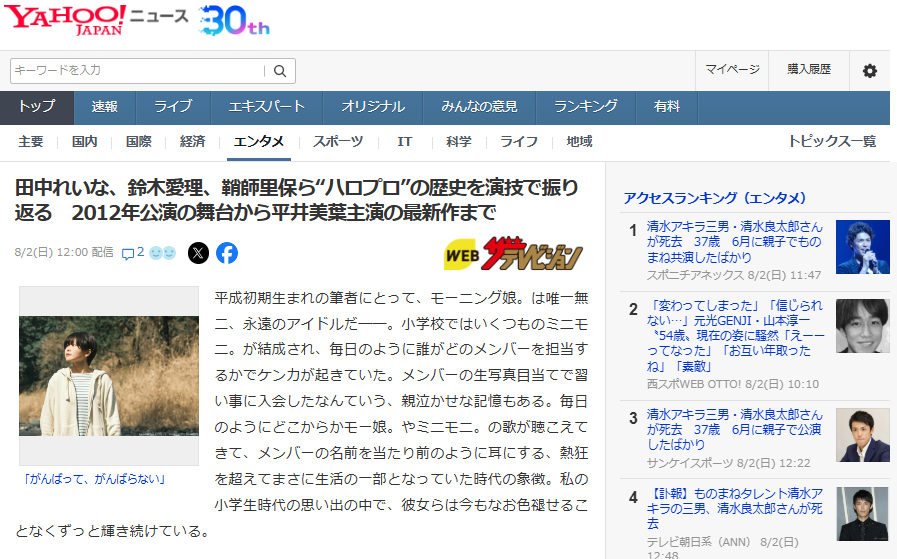Viewport: 897px width, 559px height.
Task: Open 購入履歴
Action: tap(809, 70)
